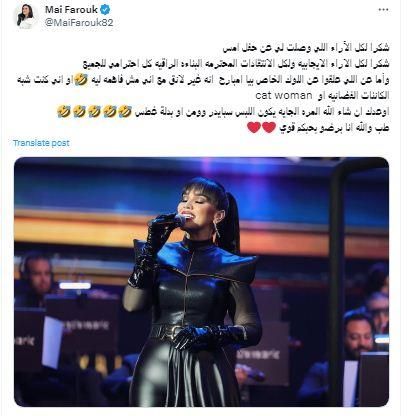Click the singer's face in the photo
This screenshot has height=416, width=417.
click(x=193, y=210)
